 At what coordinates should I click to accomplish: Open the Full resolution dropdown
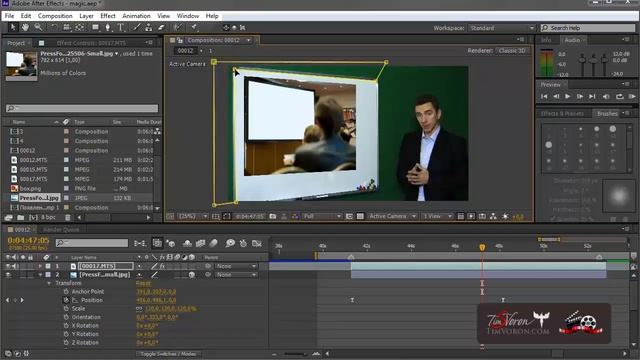322,216
